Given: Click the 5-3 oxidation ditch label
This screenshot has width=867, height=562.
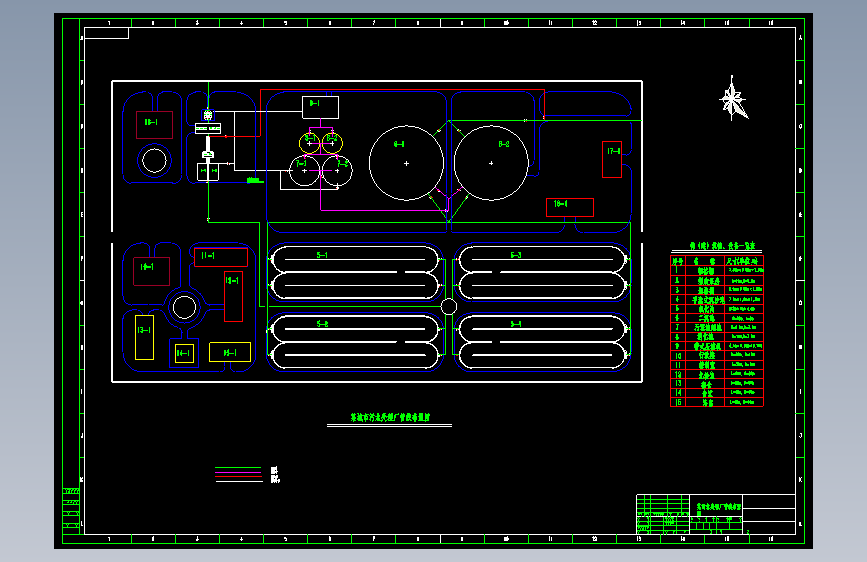Looking at the screenshot, I should click(x=515, y=255).
